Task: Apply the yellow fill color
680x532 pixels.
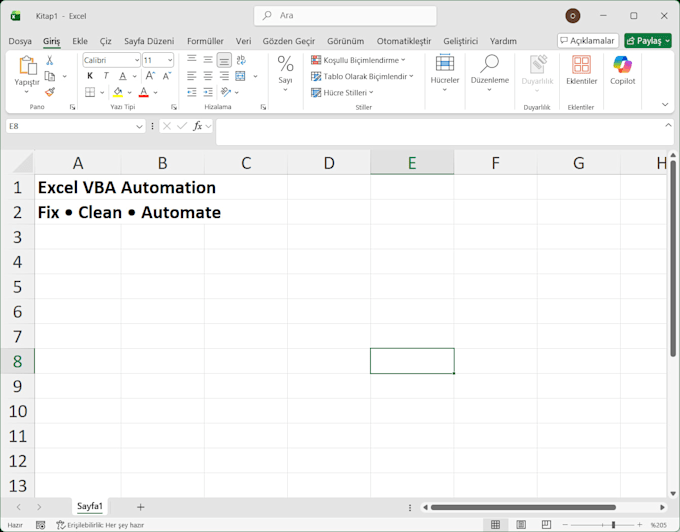Action: (118, 92)
